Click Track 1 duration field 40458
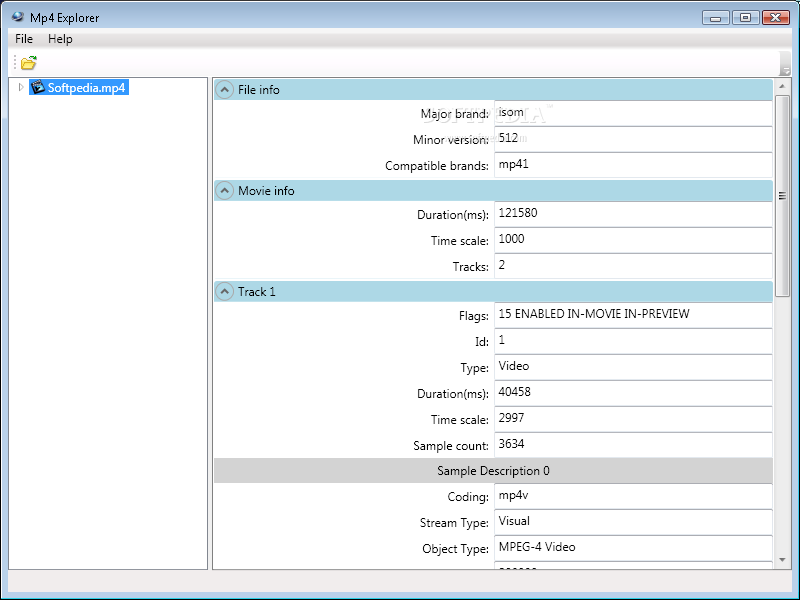The height and width of the screenshot is (600, 800). 633,393
